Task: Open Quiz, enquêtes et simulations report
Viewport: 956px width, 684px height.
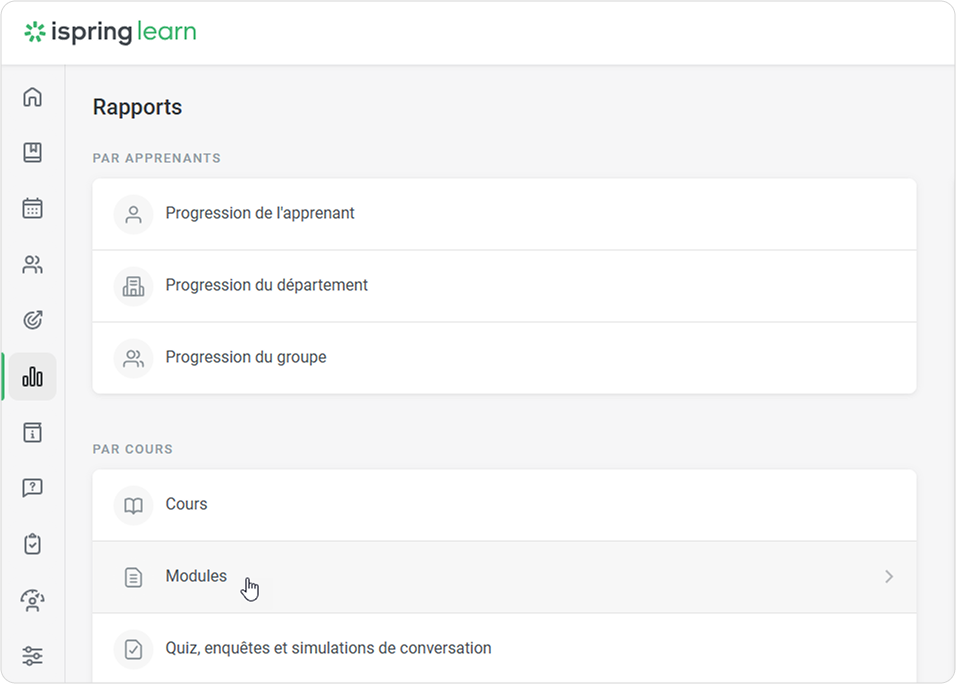Action: pos(328,649)
